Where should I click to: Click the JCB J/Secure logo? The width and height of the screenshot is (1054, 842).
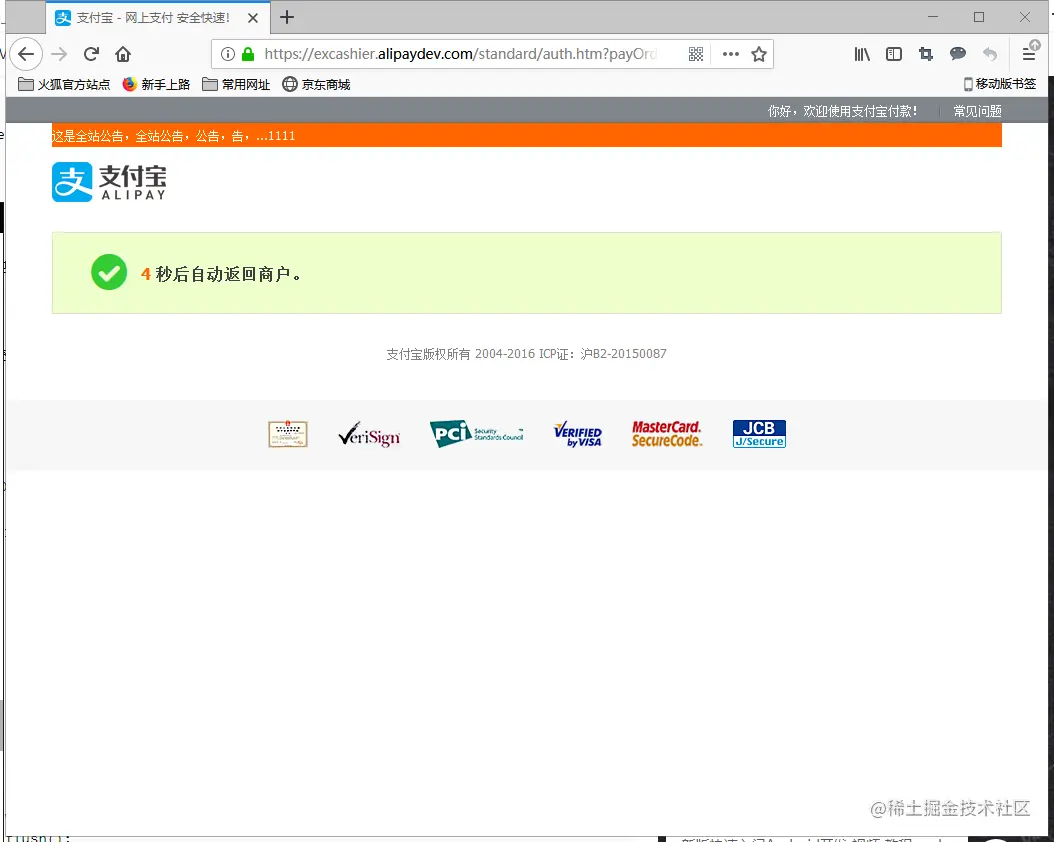(759, 434)
